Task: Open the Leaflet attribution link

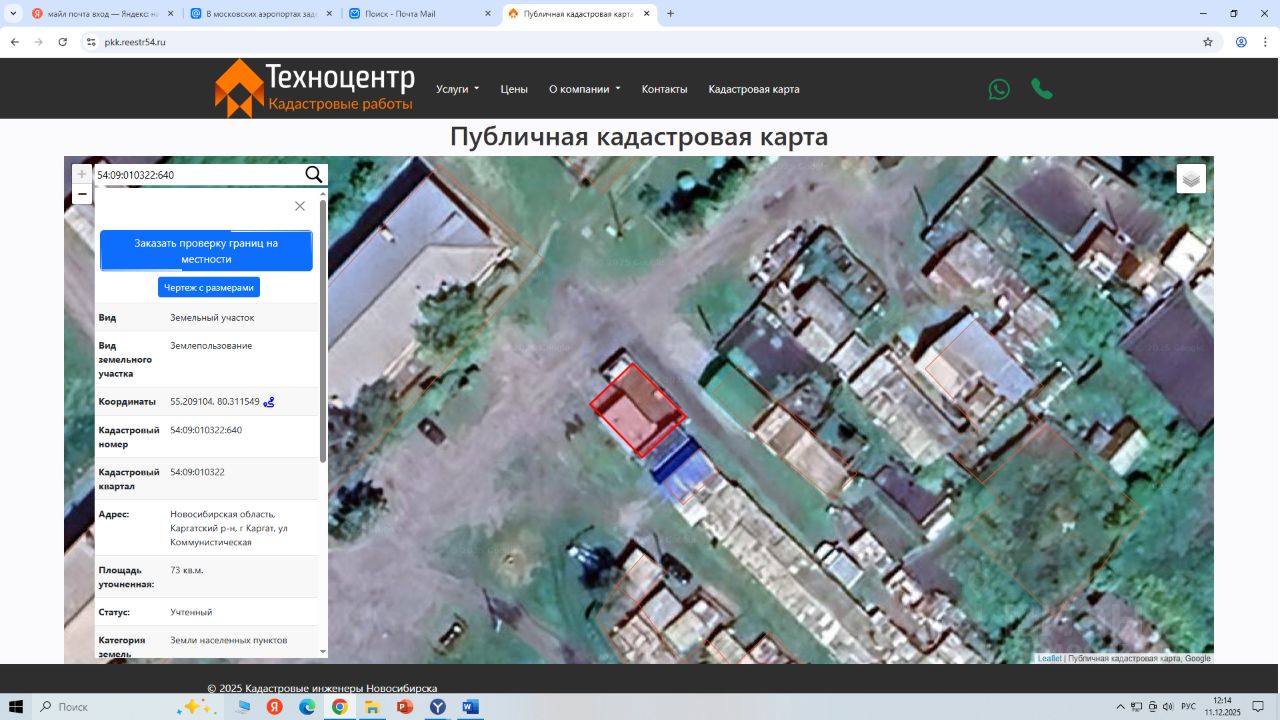Action: [1049, 658]
